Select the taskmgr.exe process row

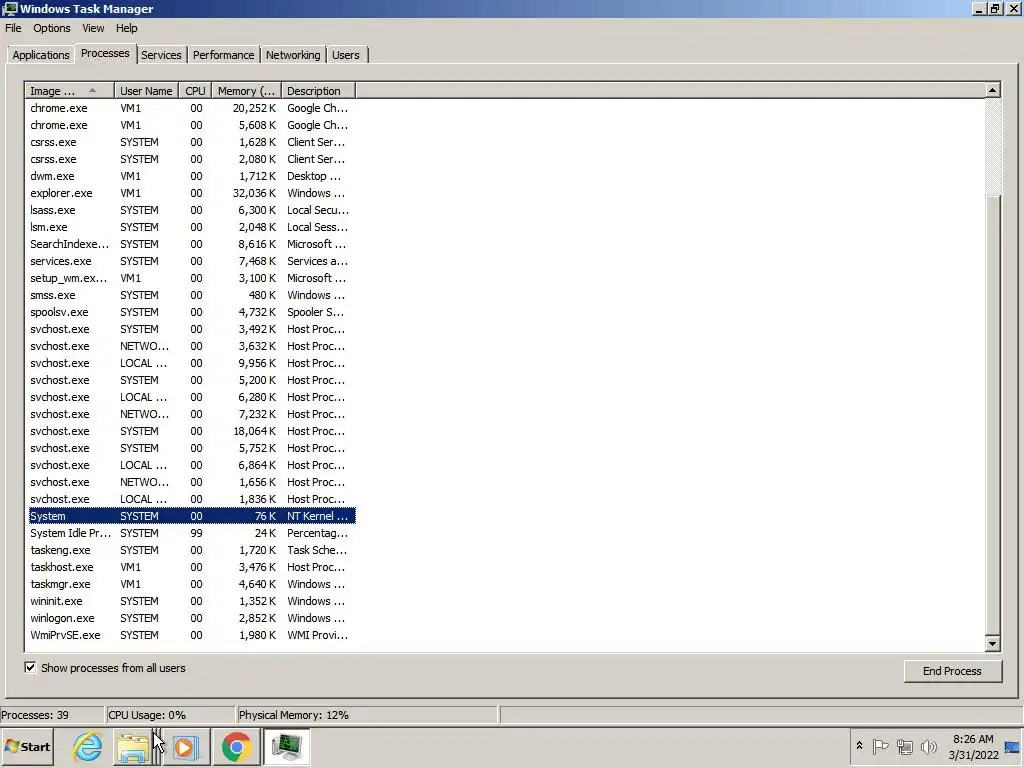click(x=192, y=584)
